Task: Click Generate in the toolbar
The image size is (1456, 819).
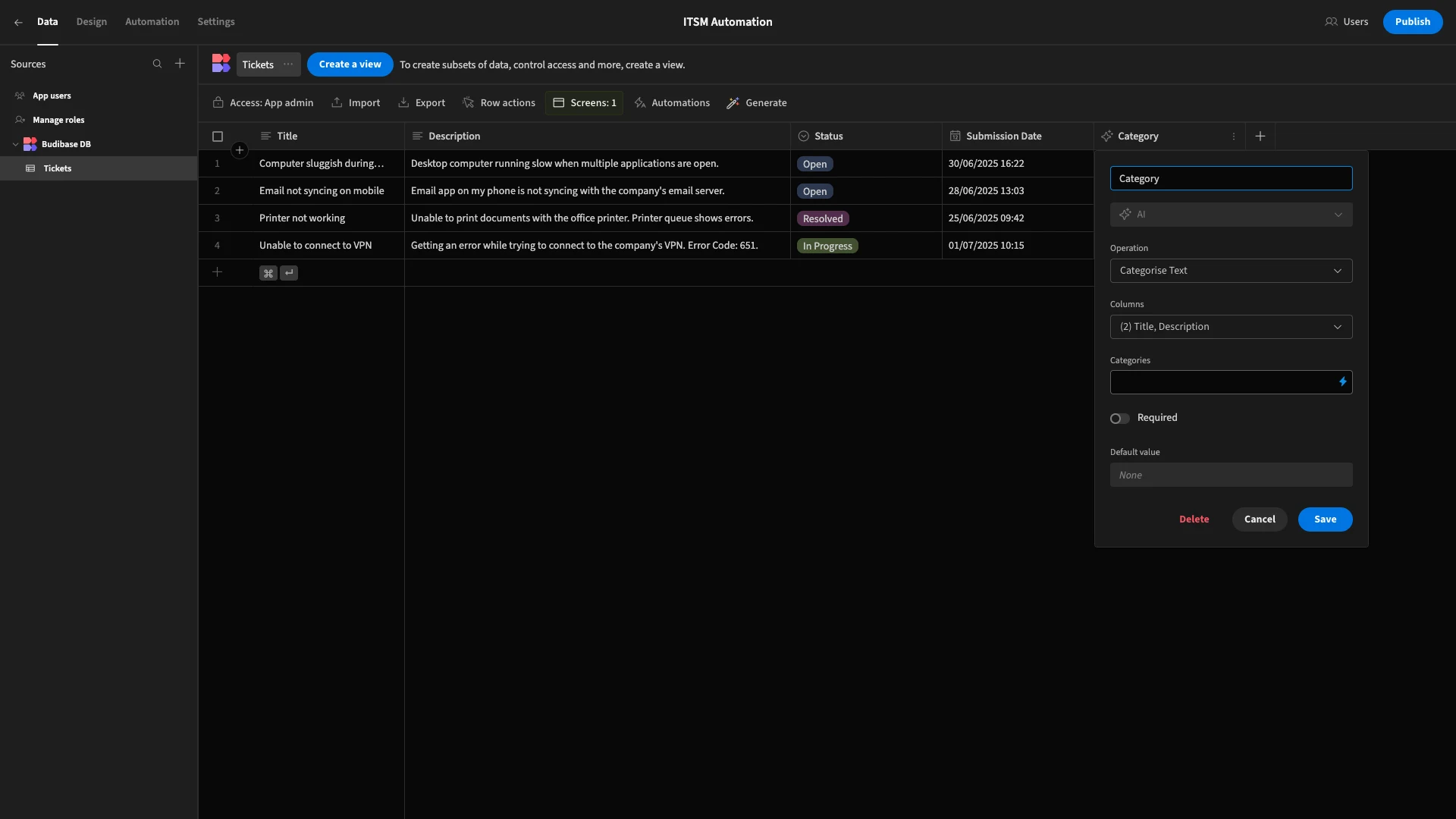Action: coord(756,103)
